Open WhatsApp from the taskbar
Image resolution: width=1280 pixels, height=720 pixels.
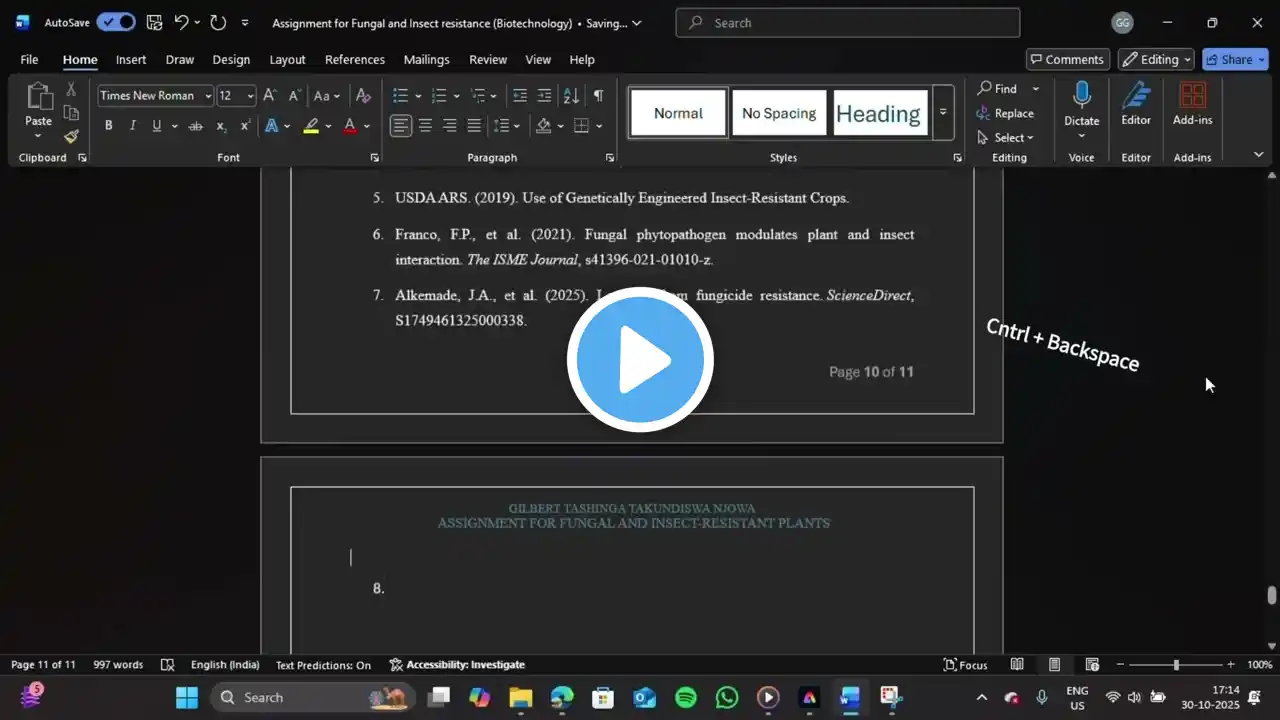[727, 697]
